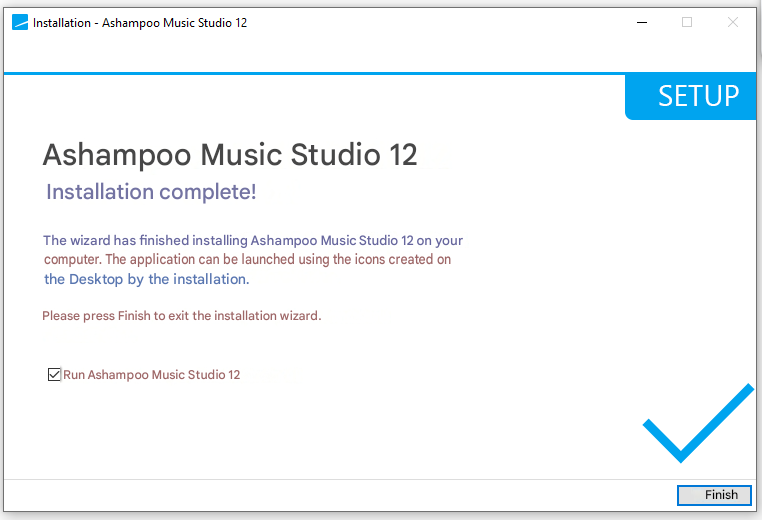
Task: Click 'The wizard has finished installing' paragraph
Action: (x=253, y=260)
